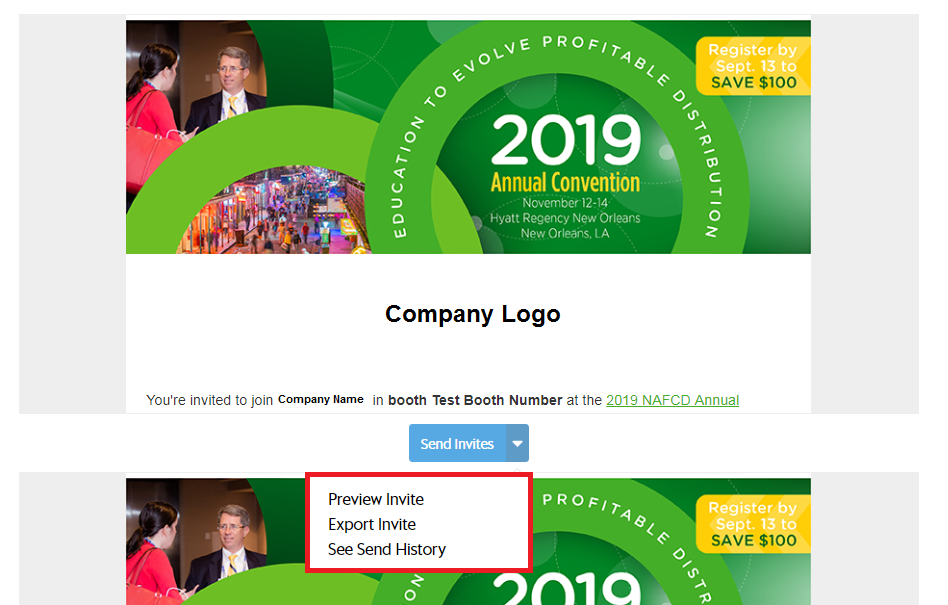The image size is (948, 605).
Task: Click the November 12-14 date text
Action: pos(565,203)
